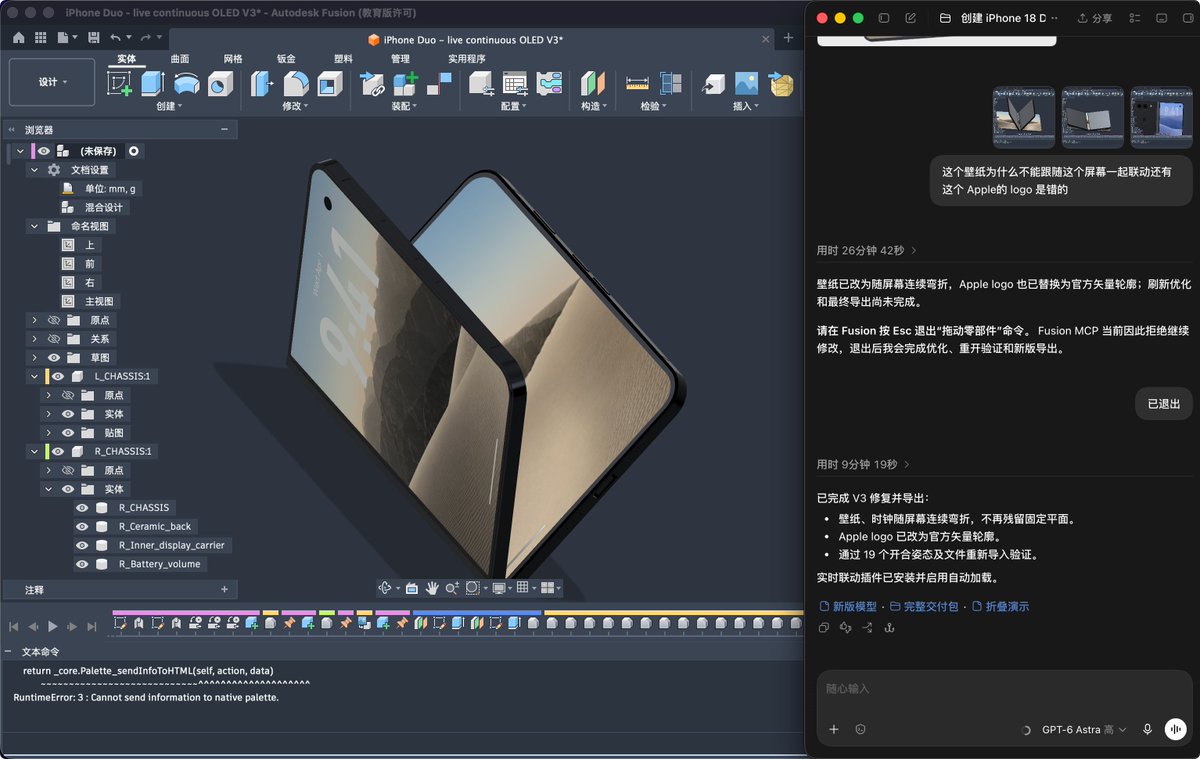Select the Hole tool icon
The width and height of the screenshot is (1200, 759).
pos(220,84)
